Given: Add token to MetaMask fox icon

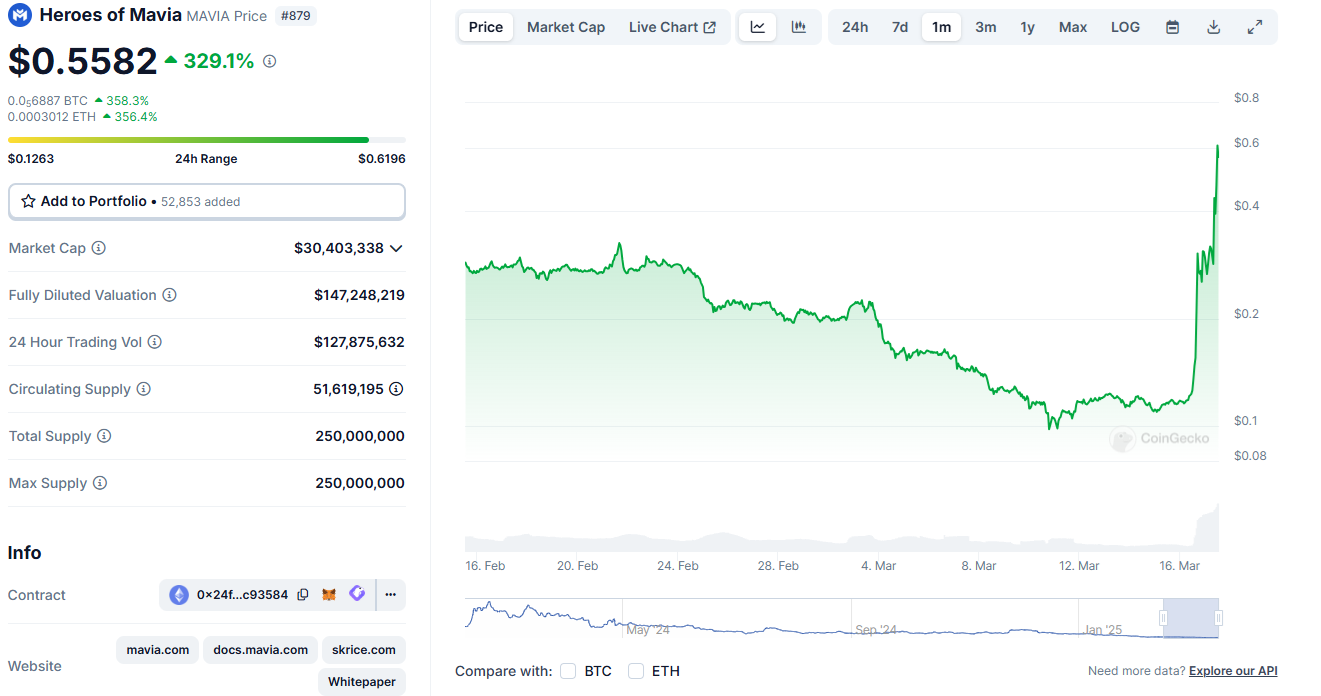Looking at the screenshot, I should tap(329, 595).
